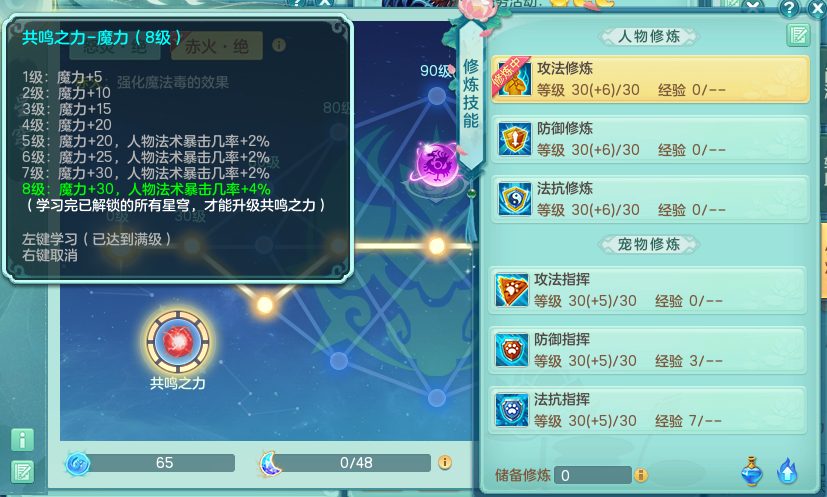Image resolution: width=827 pixels, height=497 pixels.
Task: Select the 防御修炼 shield icon
Action: click(514, 139)
